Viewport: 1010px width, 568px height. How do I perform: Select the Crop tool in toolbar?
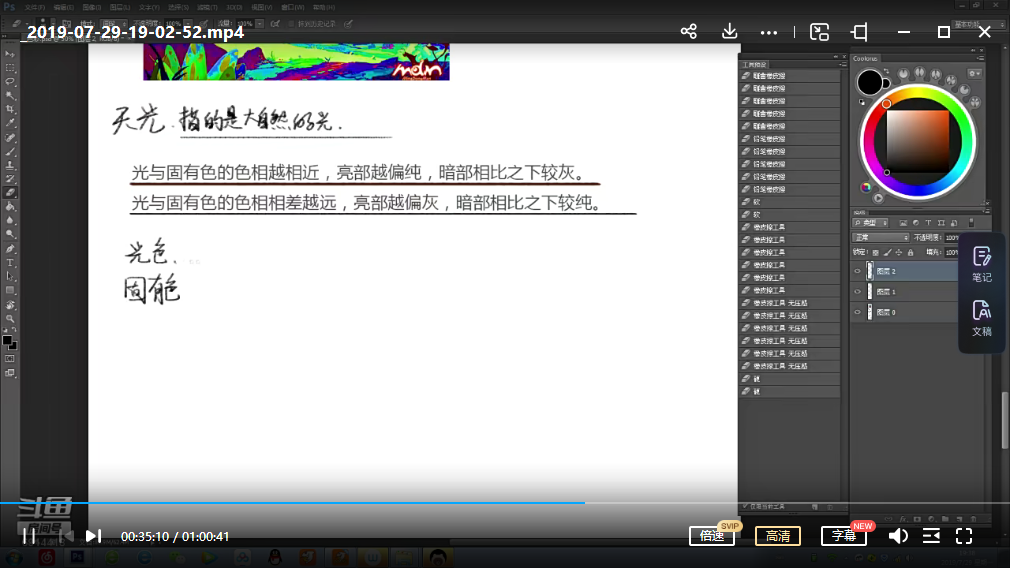click(x=10, y=109)
